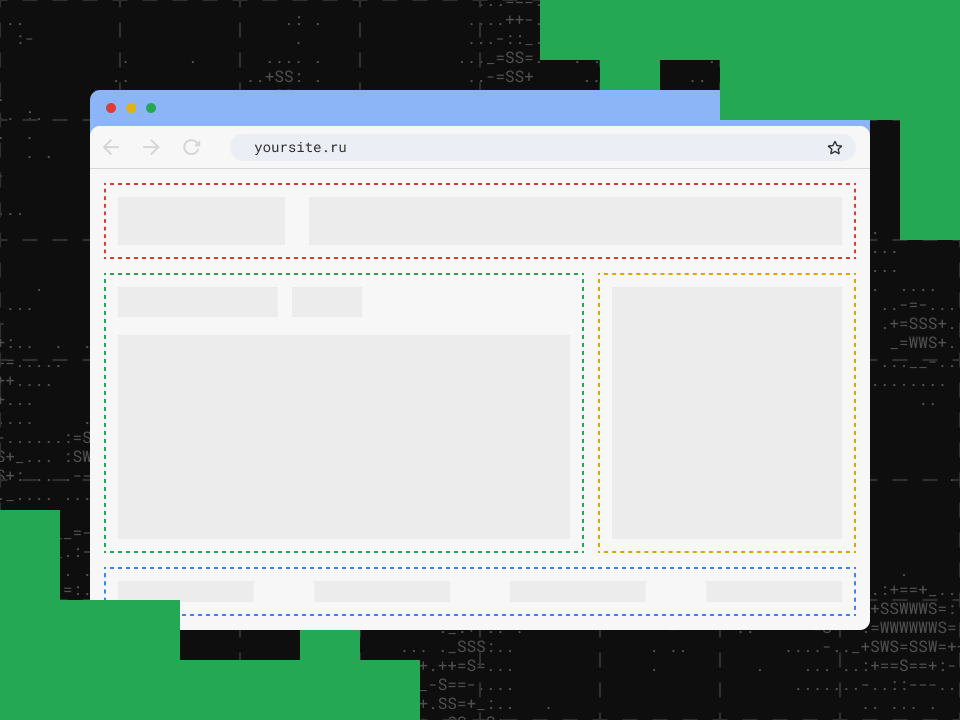The width and height of the screenshot is (960, 720).
Task: Click the browser forward arrow
Action: coord(151,147)
